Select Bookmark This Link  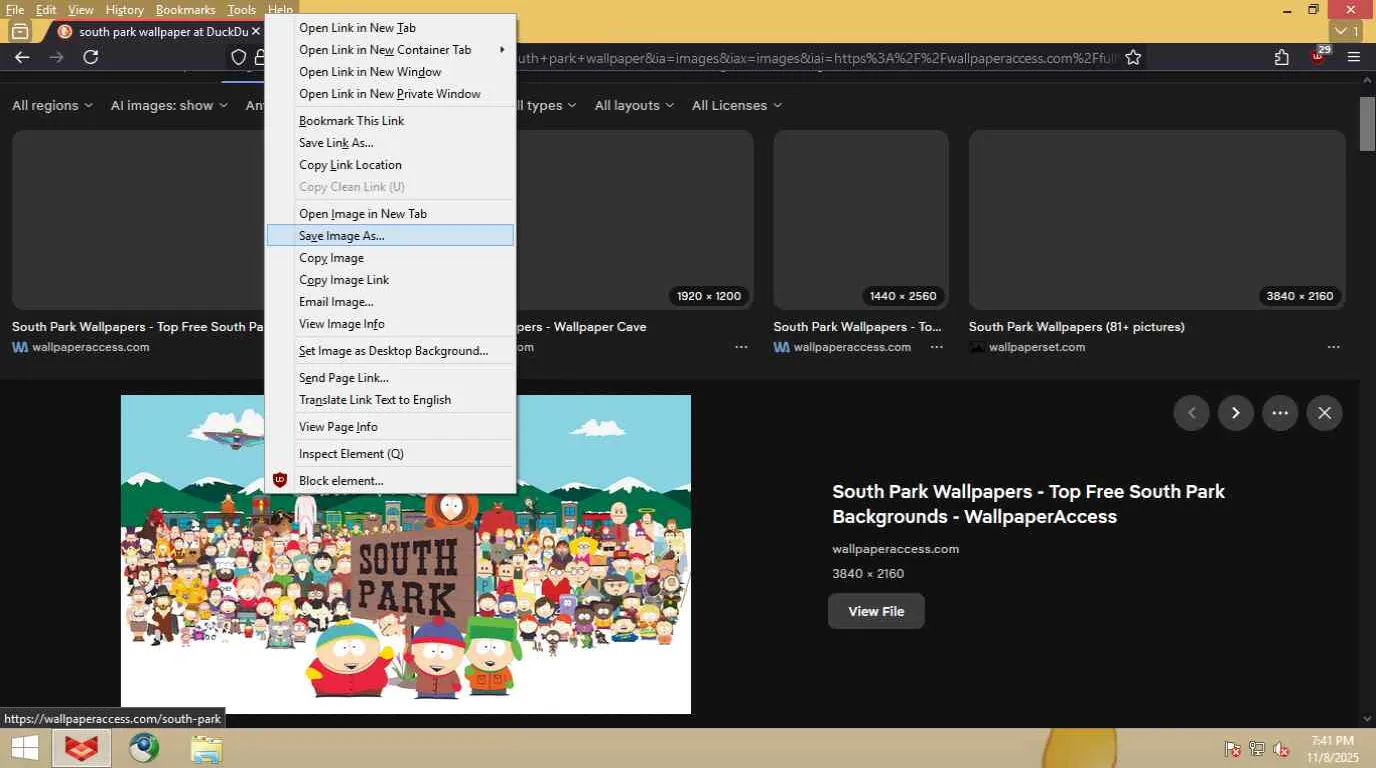coord(390,121)
